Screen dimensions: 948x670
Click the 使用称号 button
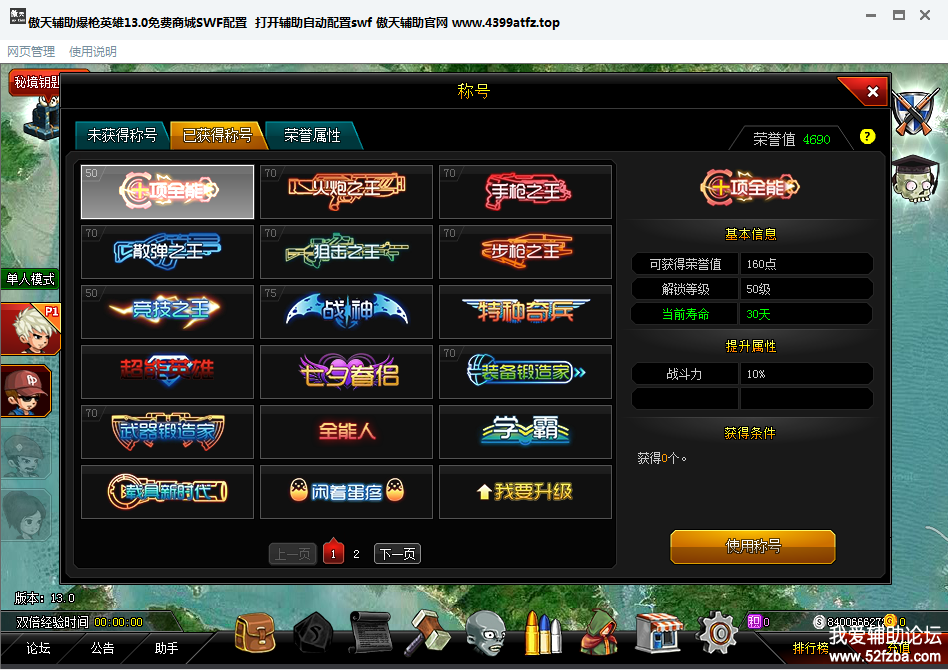753,547
